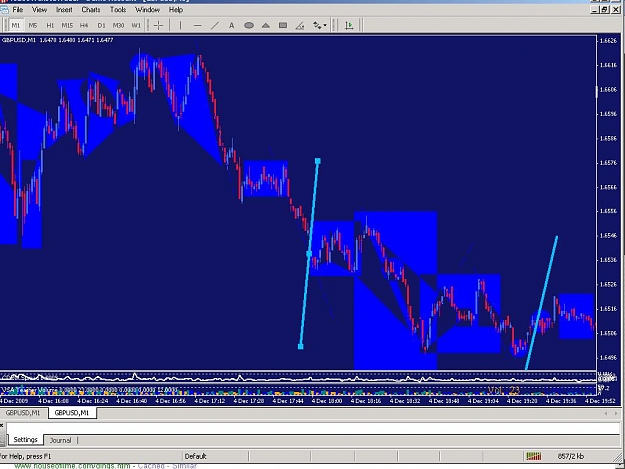Switch chart to M30 timeframe
625x469 pixels.
click(118, 26)
